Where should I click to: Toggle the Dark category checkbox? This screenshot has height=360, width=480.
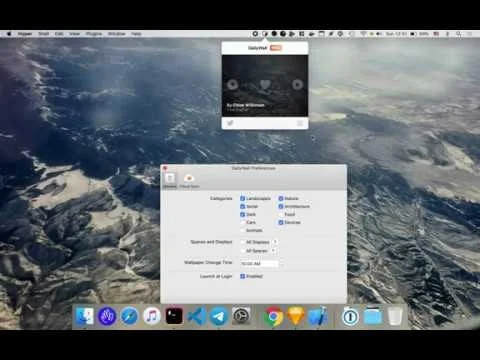click(243, 214)
